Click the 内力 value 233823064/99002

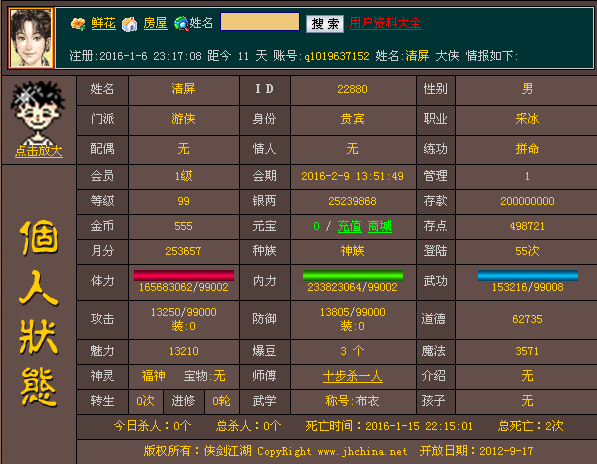(352, 287)
